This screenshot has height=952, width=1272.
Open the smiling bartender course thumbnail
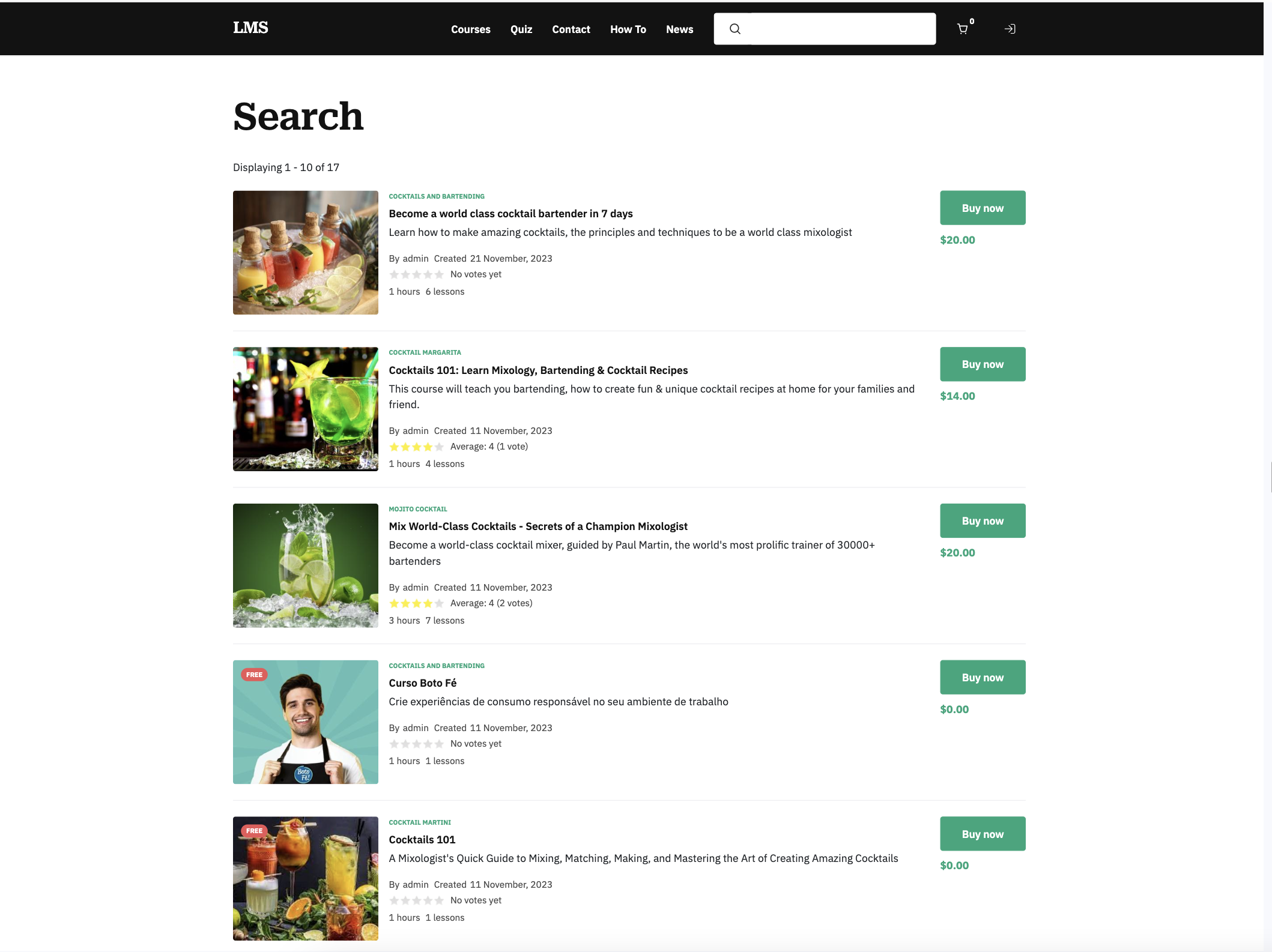click(x=306, y=722)
